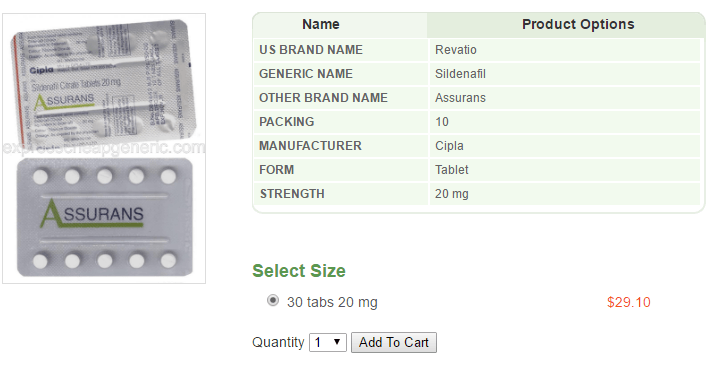Click the $29.10 price text
718x376 pixels.
tap(629, 302)
